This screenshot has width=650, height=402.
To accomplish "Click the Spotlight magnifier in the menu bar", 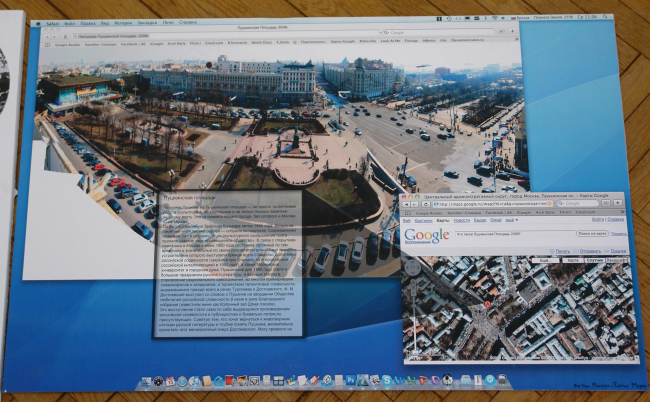I will 607,18.
